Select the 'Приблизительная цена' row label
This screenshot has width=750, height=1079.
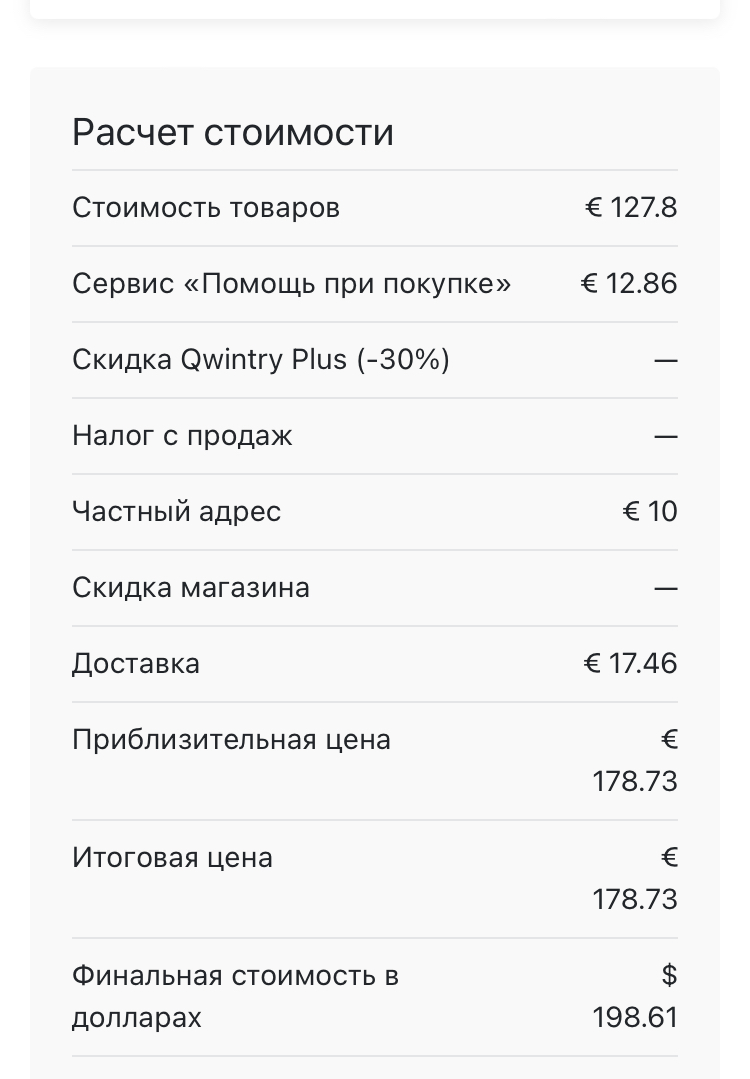point(231,740)
